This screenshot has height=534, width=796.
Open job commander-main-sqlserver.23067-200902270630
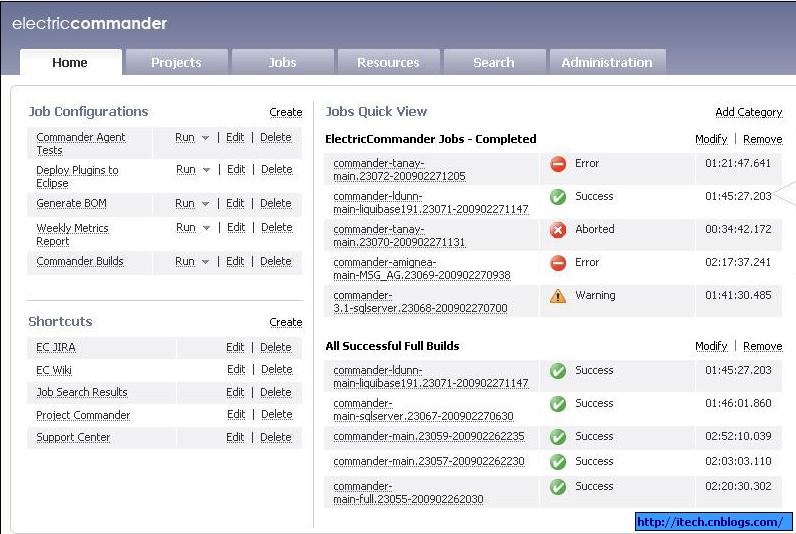tap(423, 410)
